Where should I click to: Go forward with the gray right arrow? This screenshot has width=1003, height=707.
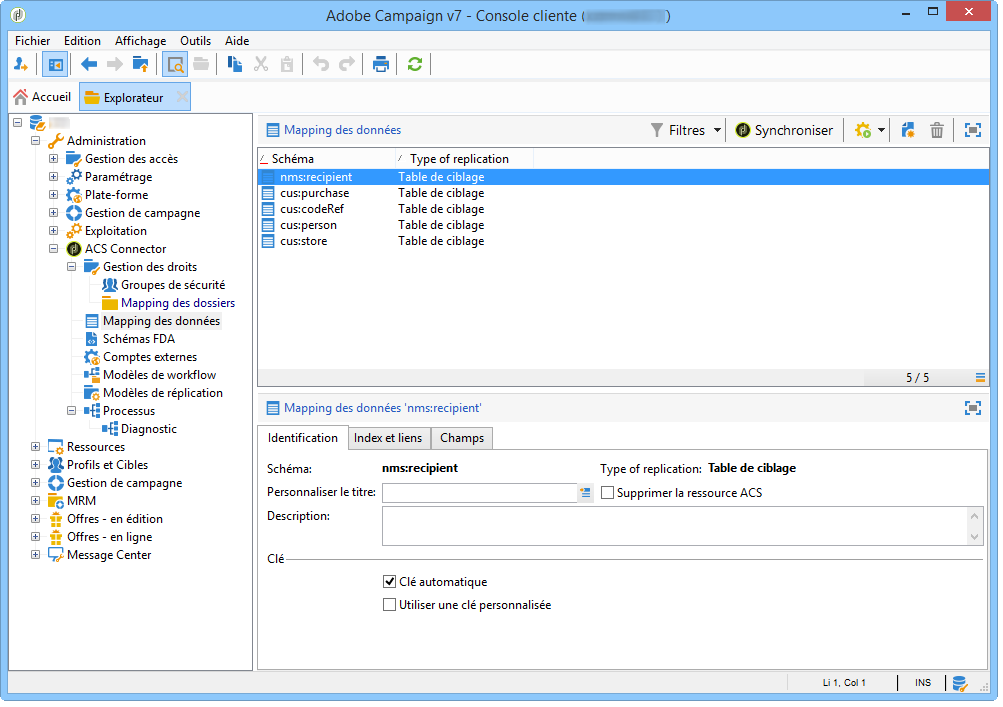(115, 65)
